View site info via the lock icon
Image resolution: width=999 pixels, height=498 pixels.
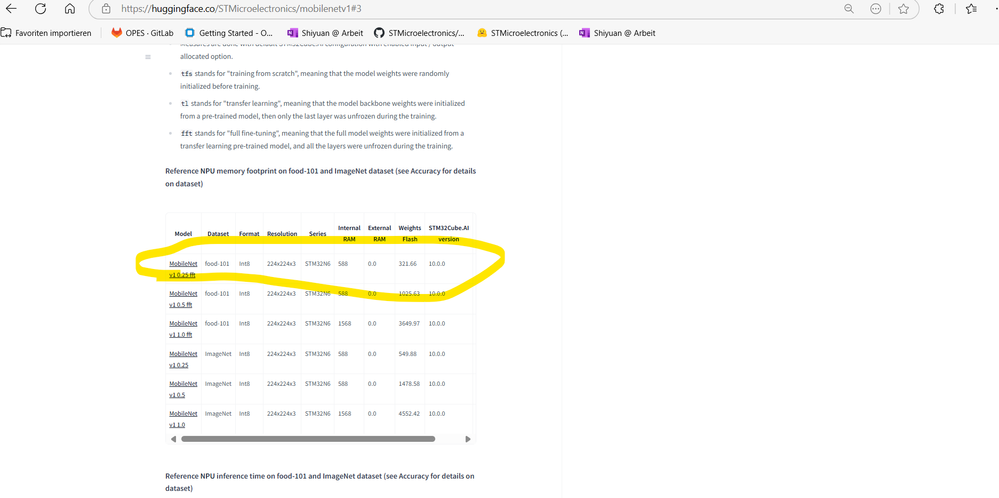[106, 9]
